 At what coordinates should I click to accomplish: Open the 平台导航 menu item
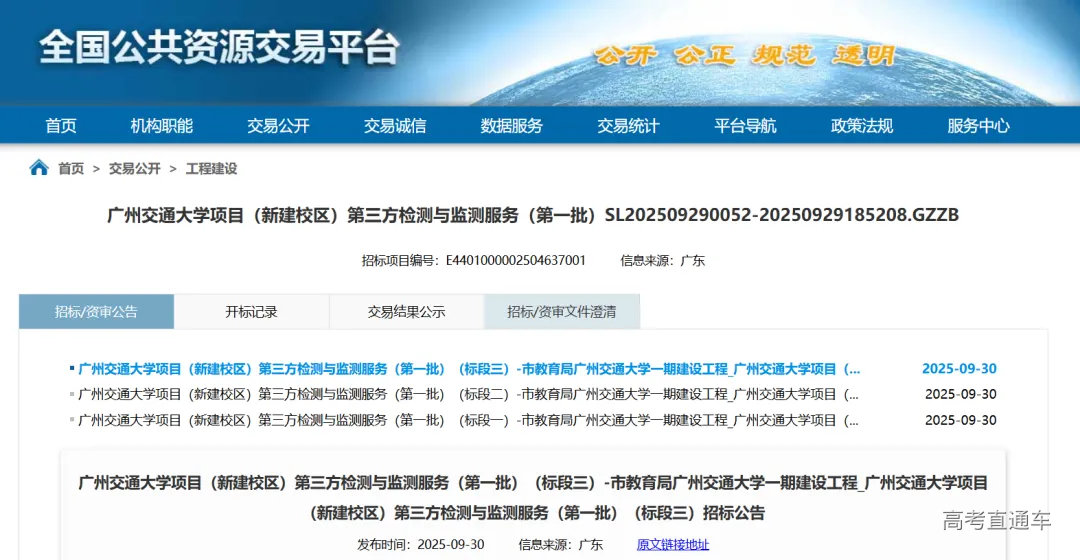pyautogui.click(x=745, y=125)
